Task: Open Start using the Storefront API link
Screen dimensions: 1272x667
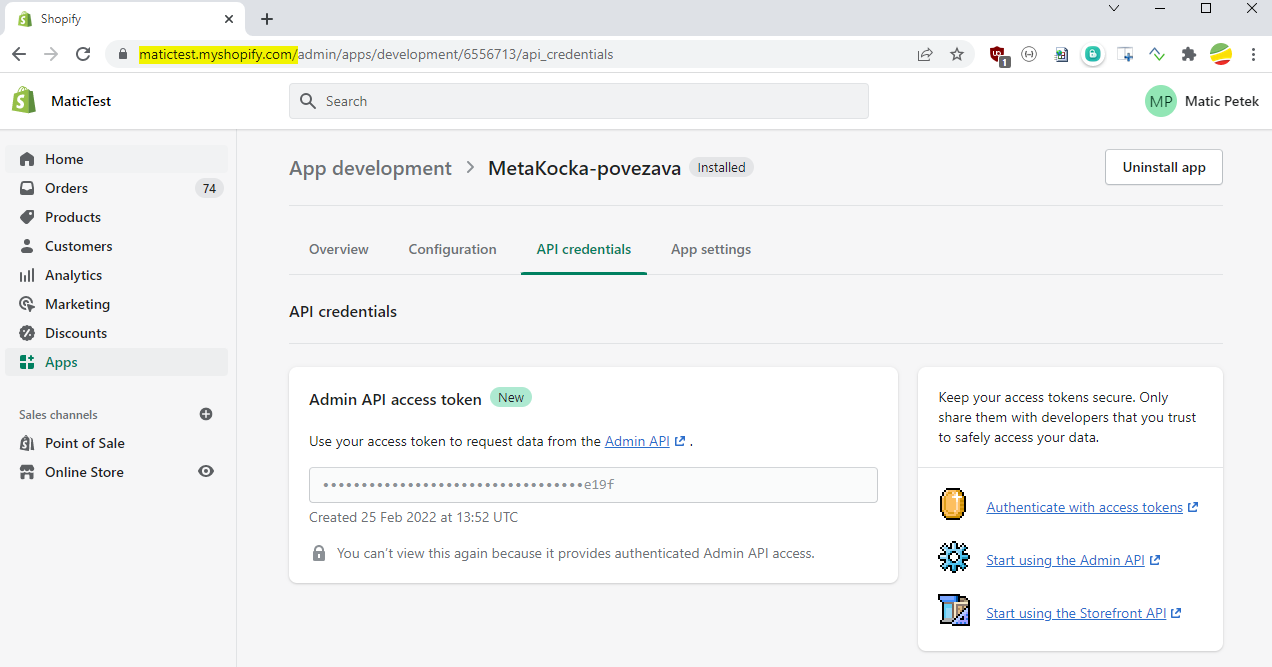Action: (1083, 613)
